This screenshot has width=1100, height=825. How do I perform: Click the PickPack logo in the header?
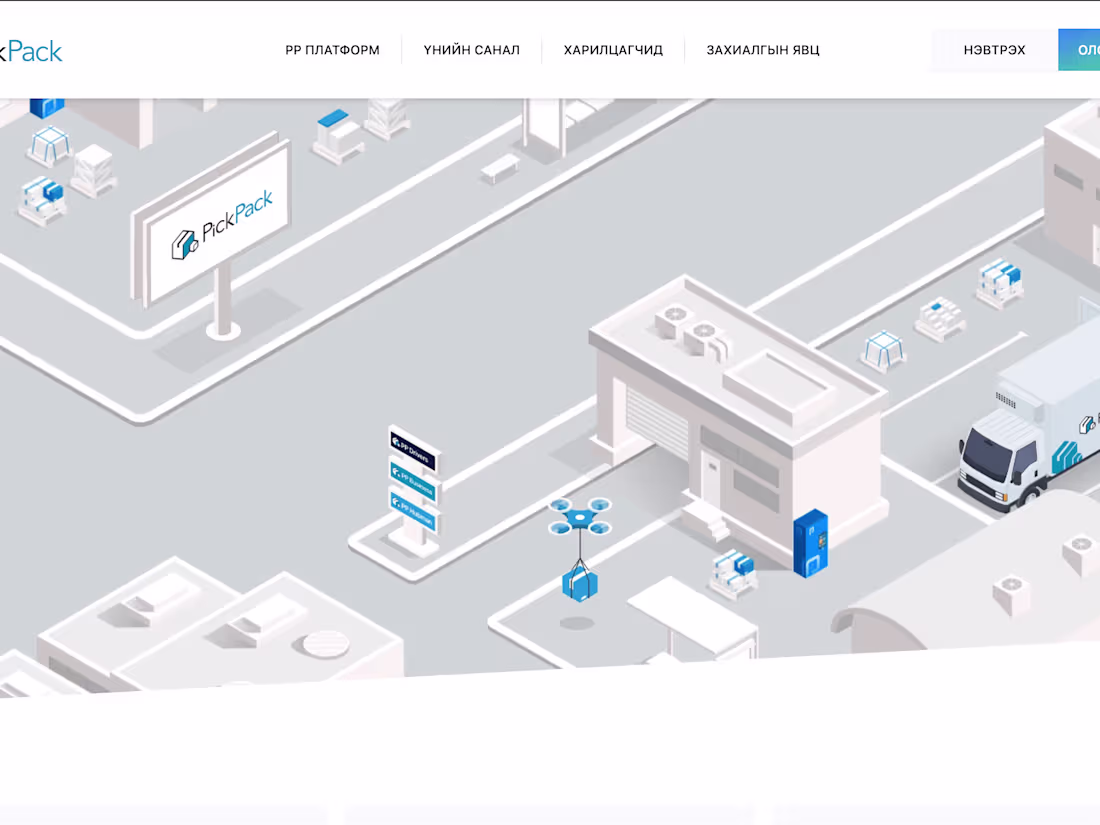click(x=30, y=50)
